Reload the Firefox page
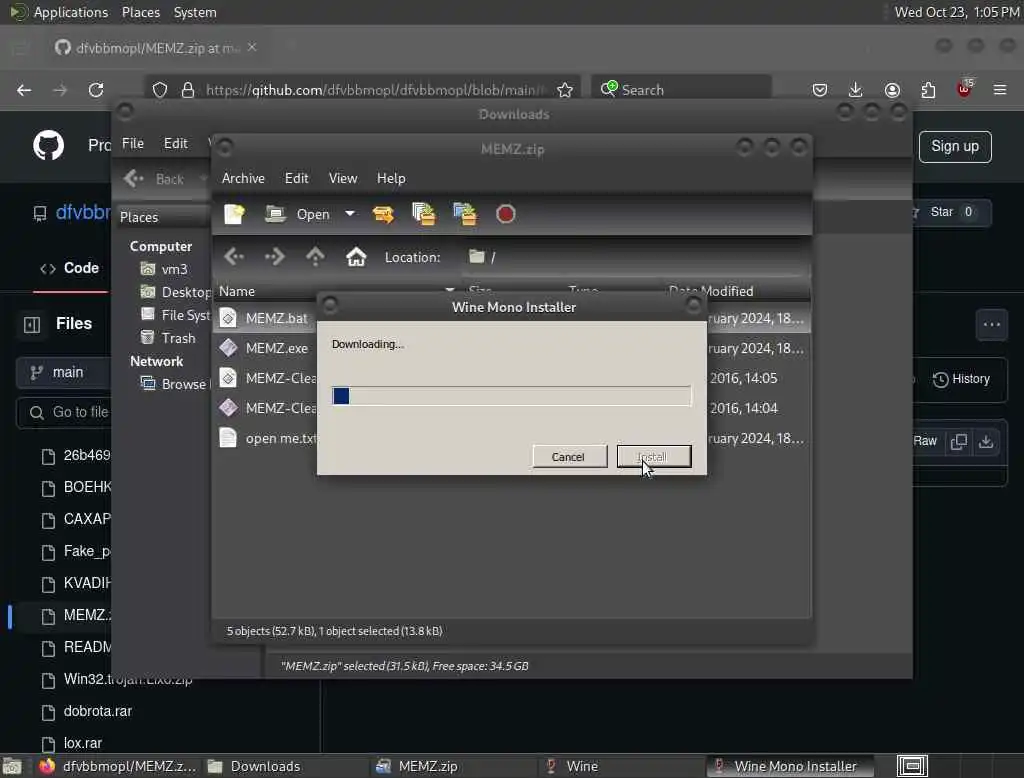 pos(96,90)
